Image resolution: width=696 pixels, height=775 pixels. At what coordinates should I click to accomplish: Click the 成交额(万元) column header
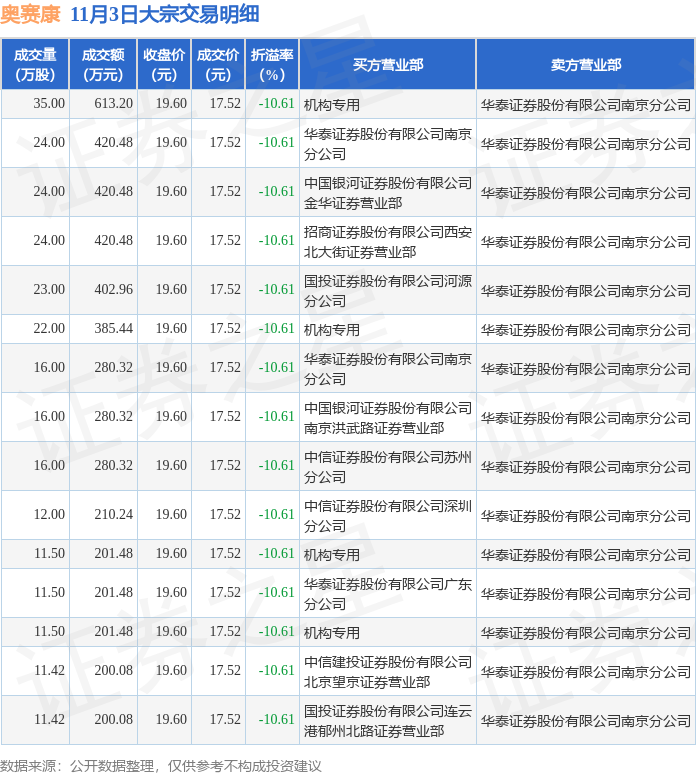pos(103,64)
